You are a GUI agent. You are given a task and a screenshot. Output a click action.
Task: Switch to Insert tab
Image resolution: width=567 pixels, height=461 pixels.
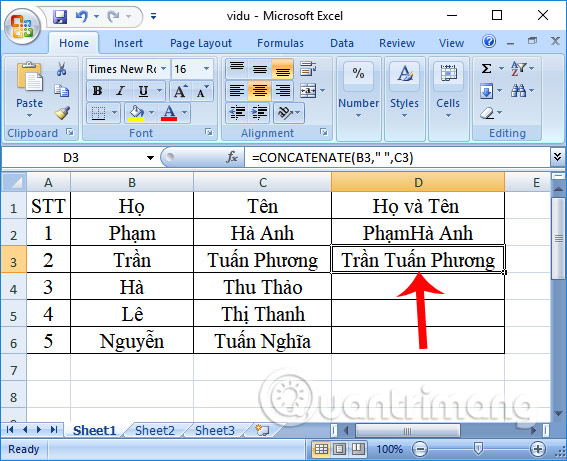[128, 43]
